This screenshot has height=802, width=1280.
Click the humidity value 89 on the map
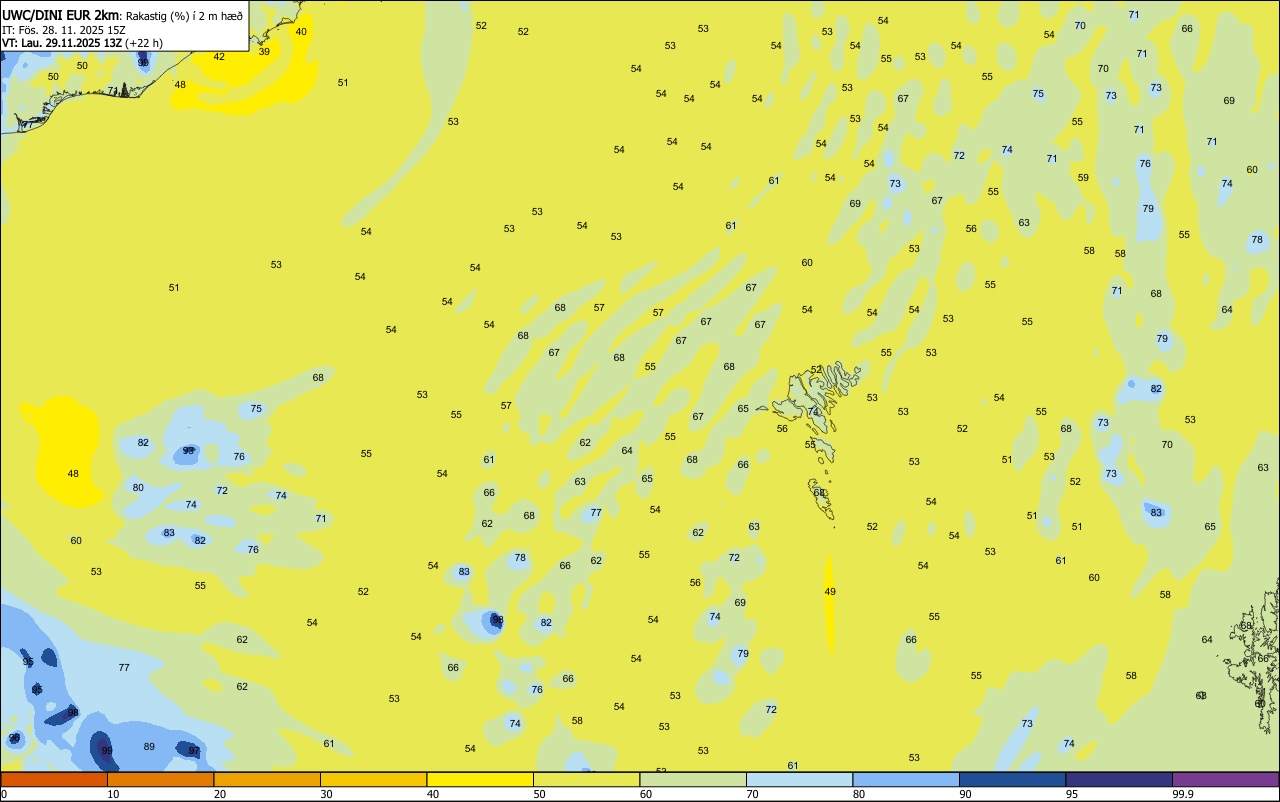[149, 747]
